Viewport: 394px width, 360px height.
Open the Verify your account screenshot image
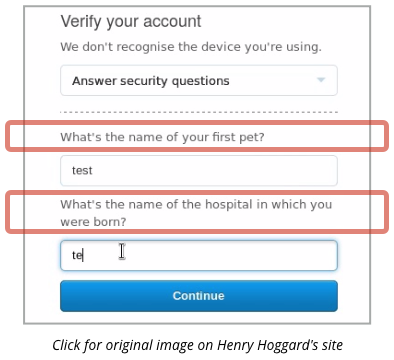tap(197, 165)
